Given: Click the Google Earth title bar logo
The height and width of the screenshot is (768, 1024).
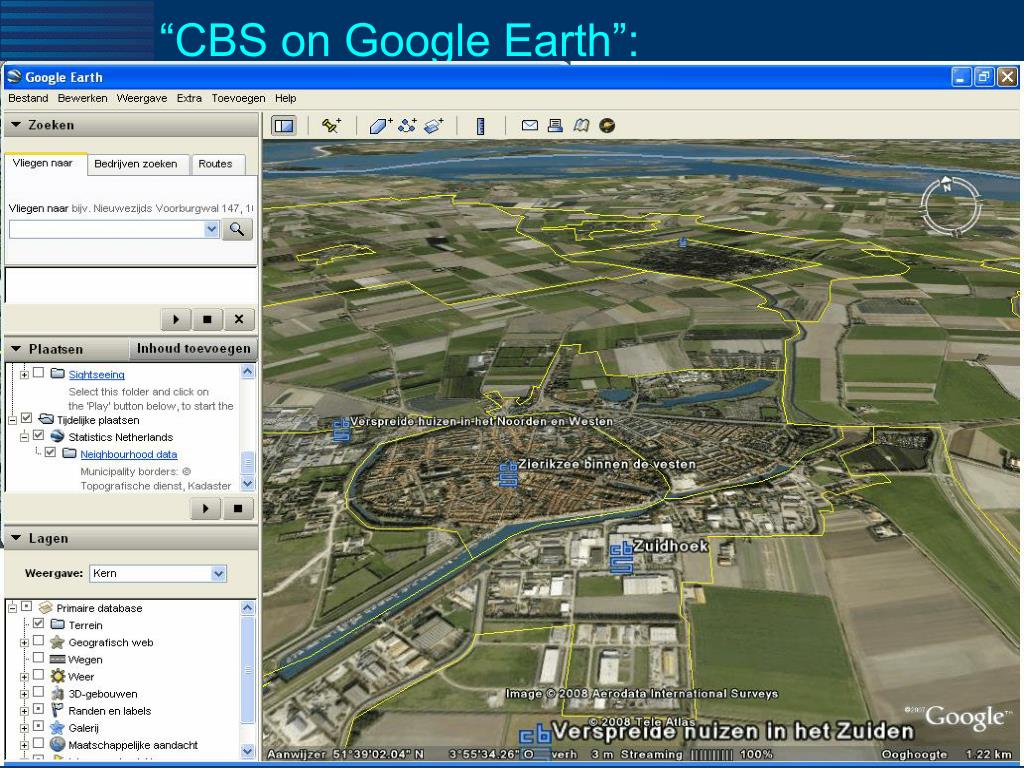Looking at the screenshot, I should 14,76.
